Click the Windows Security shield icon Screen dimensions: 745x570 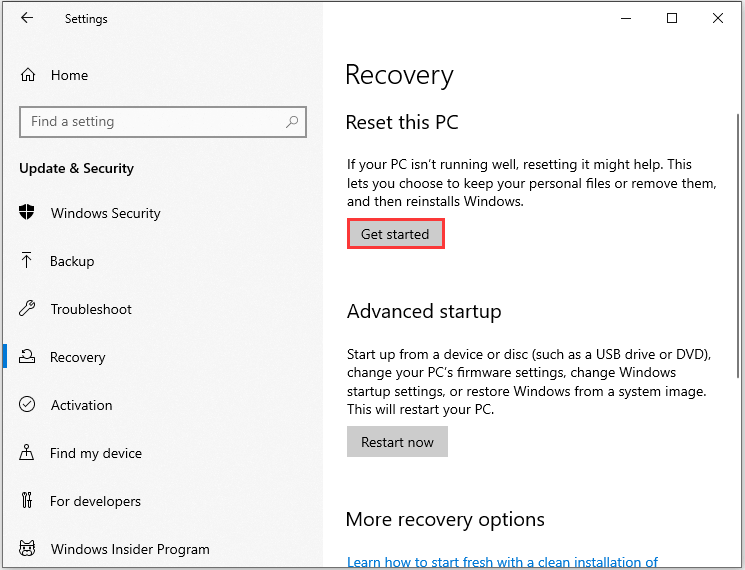point(28,213)
